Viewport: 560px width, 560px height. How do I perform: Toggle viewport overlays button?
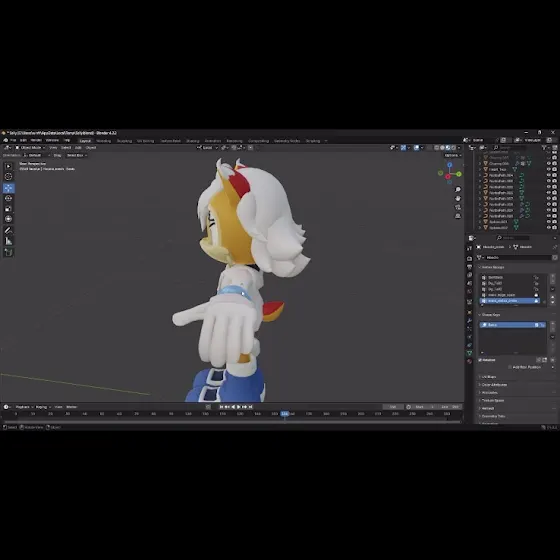(416, 148)
